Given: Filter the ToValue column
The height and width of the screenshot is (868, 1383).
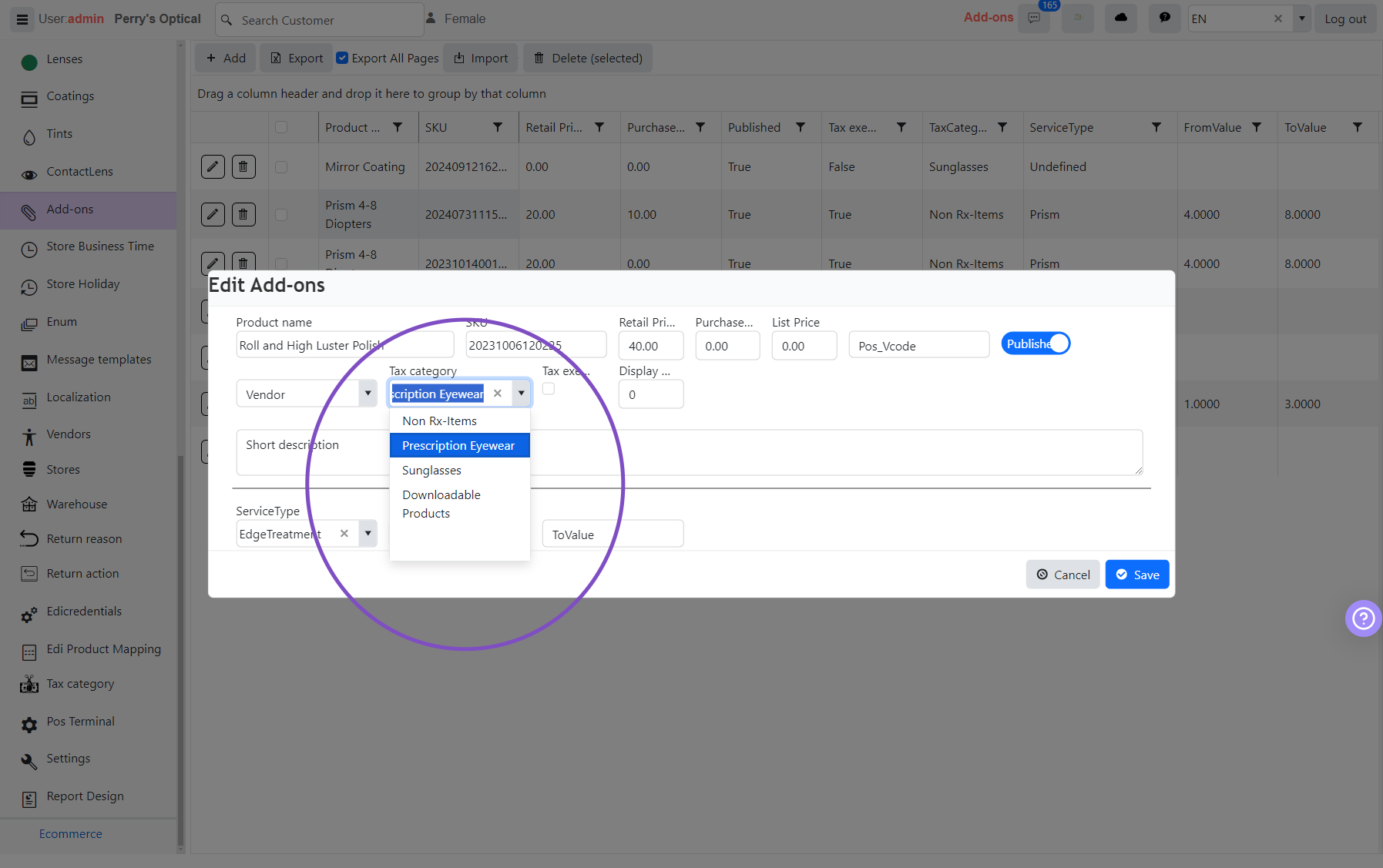Looking at the screenshot, I should click(1358, 127).
